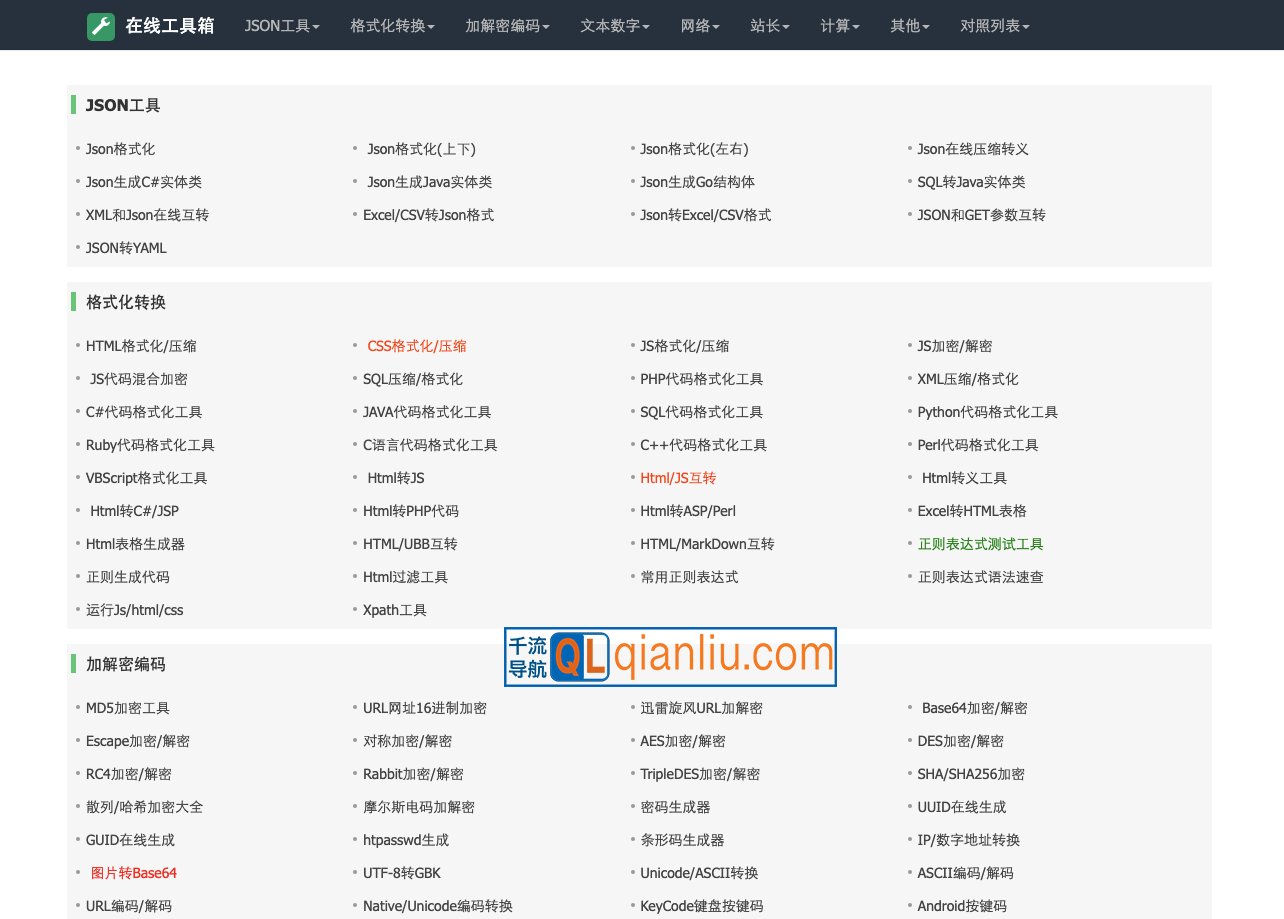Expand the 网络 dropdown
The image size is (1284, 919).
click(700, 26)
